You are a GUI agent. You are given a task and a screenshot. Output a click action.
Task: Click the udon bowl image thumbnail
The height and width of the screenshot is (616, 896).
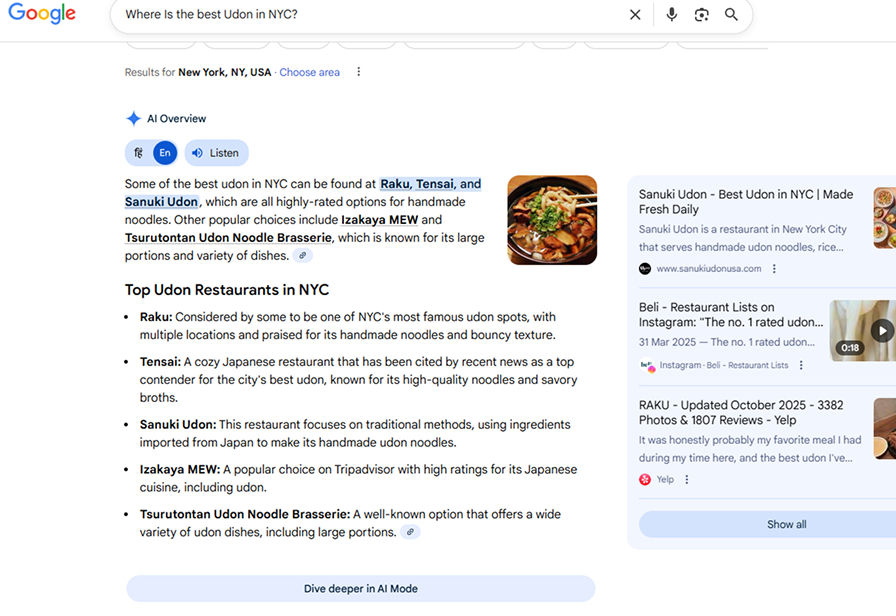[x=552, y=220]
